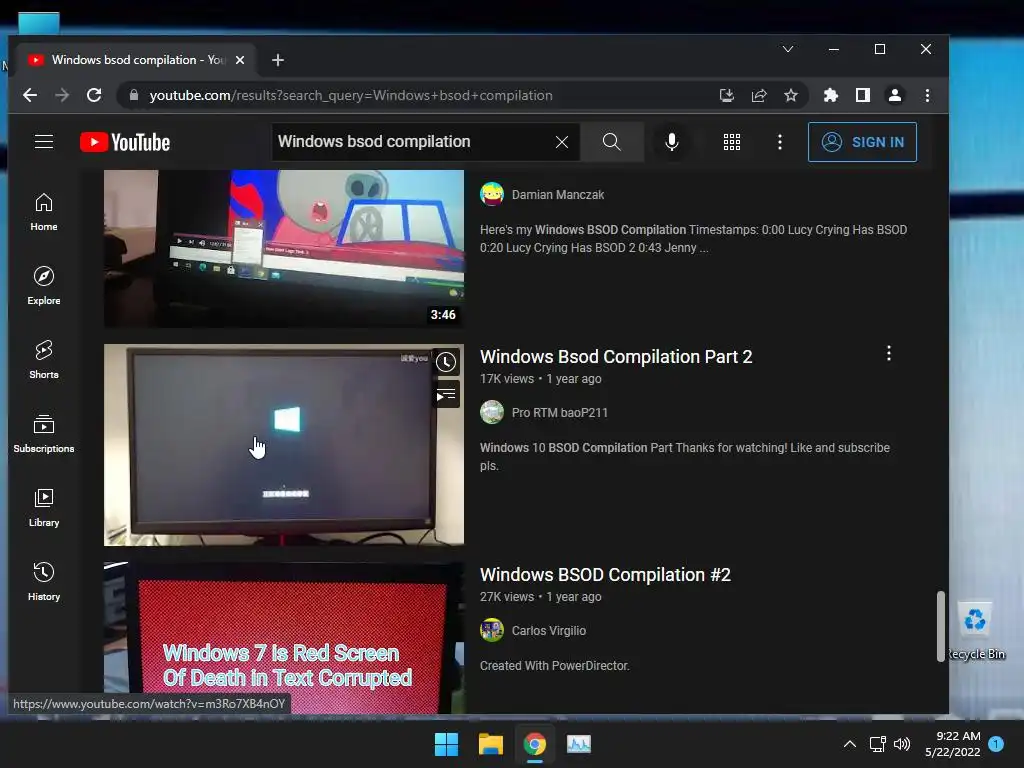Viewport: 1024px width, 768px height.
Task: Click the address bar URL
Action: 351,95
